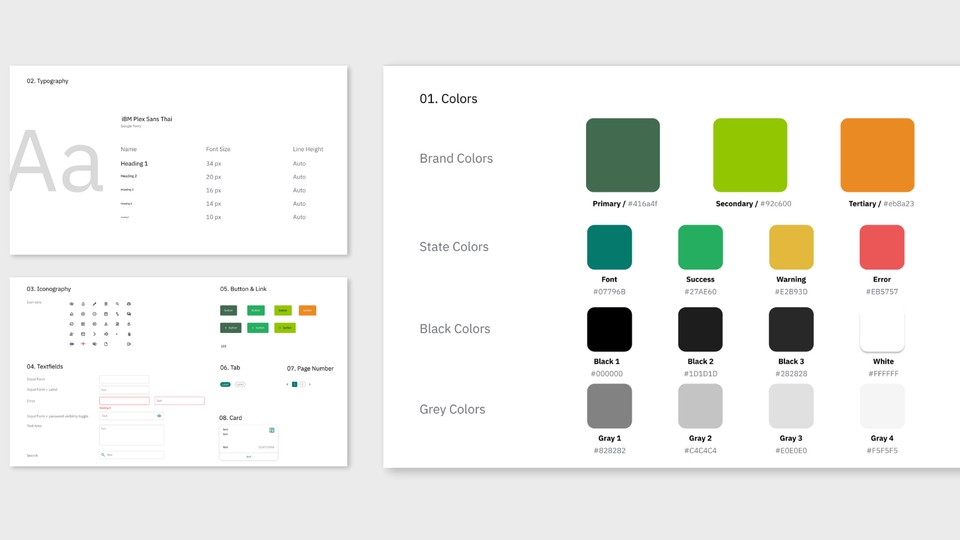
Task: Click the orange tertiary button
Action: point(307,310)
